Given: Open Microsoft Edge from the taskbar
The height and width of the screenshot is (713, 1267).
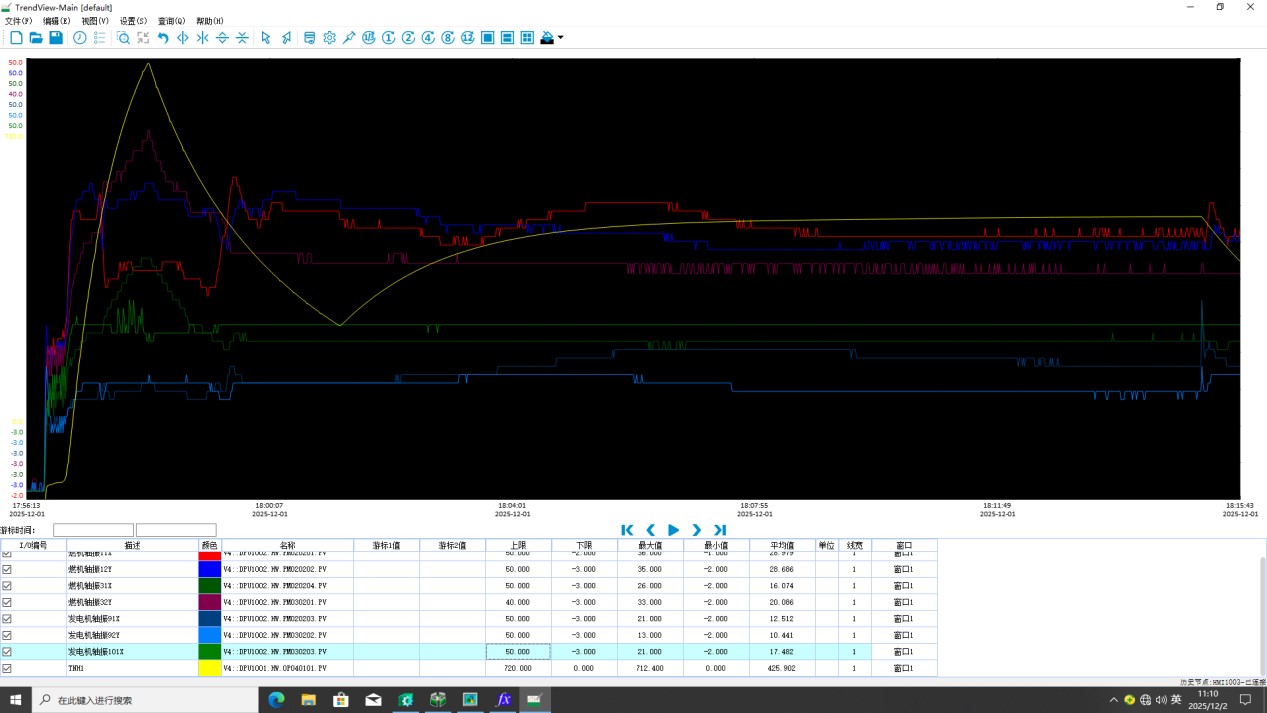Looking at the screenshot, I should (x=276, y=700).
